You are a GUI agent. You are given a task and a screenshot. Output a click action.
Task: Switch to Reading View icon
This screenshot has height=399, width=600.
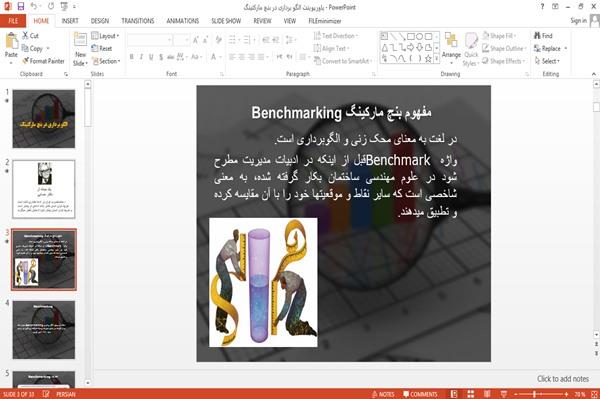[487, 394]
